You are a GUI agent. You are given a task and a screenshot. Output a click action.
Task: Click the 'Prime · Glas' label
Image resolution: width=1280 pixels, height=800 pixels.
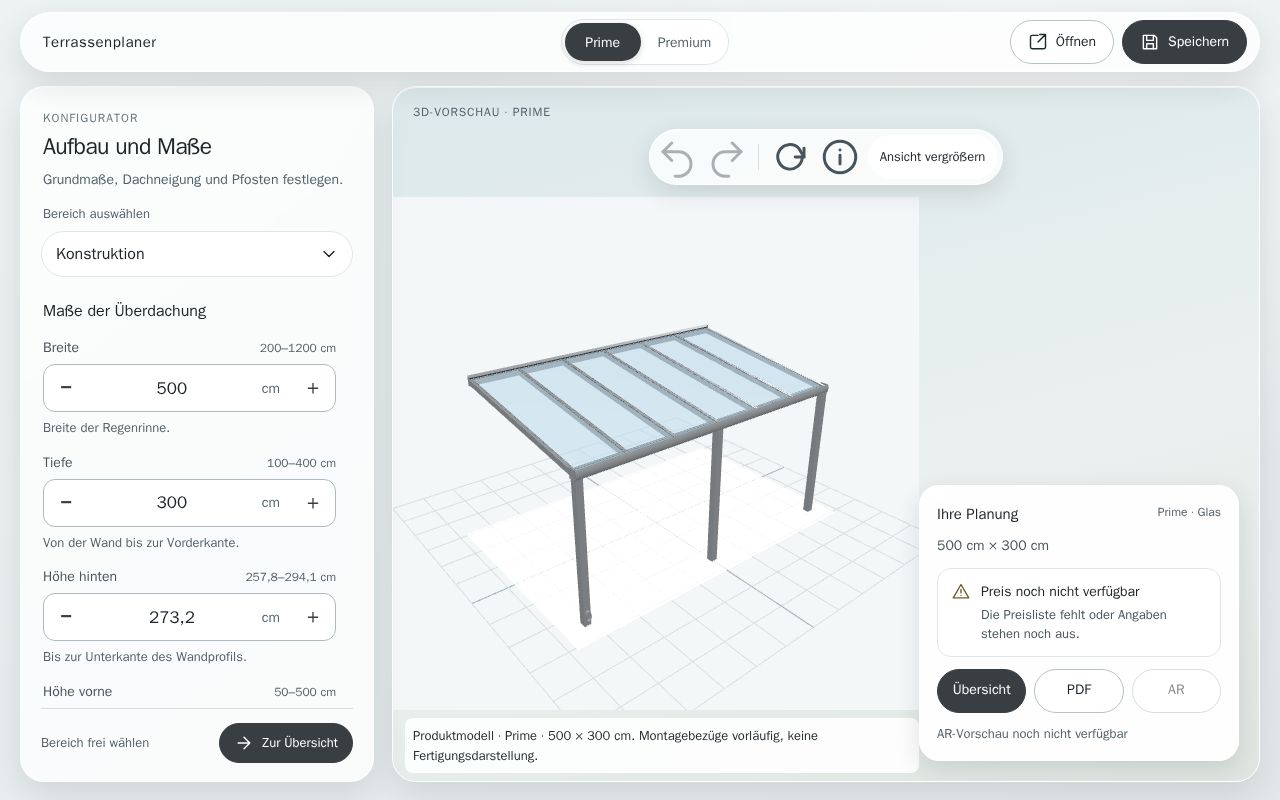(x=1189, y=512)
